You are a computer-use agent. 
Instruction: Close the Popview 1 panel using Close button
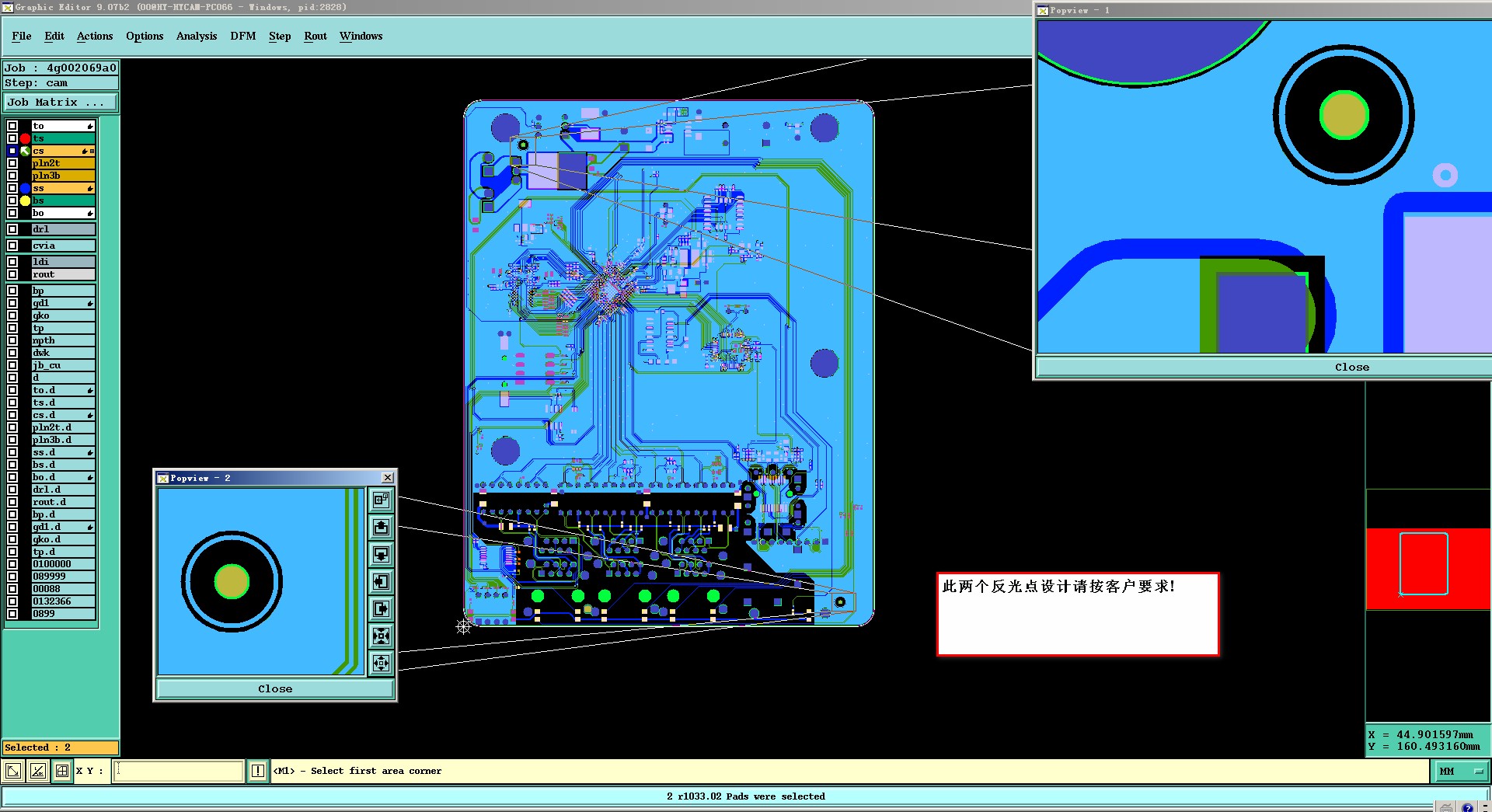coord(1352,367)
